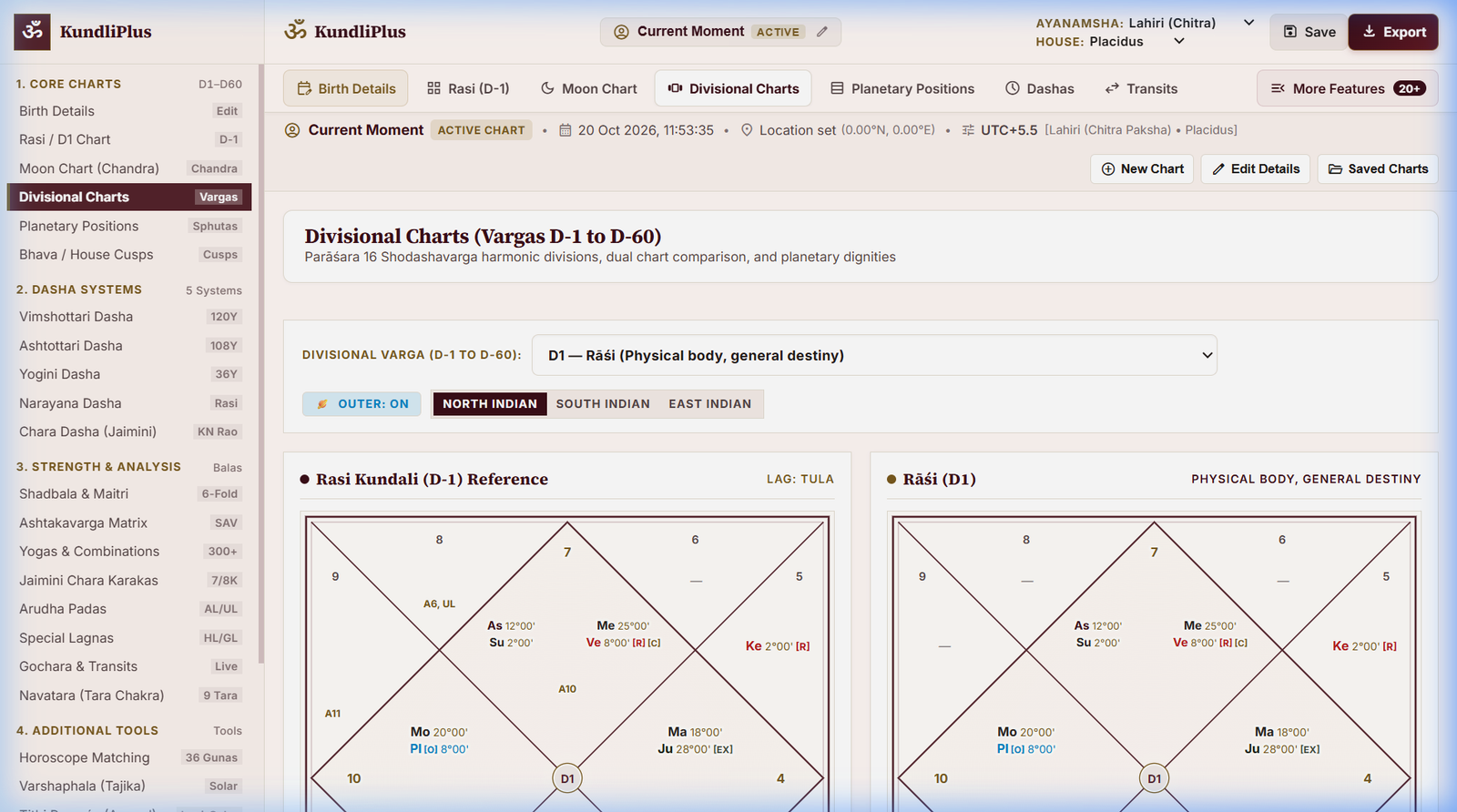The image size is (1457, 812).
Task: Open Jaimini Chara Karakas in sidebar
Action: (x=129, y=580)
